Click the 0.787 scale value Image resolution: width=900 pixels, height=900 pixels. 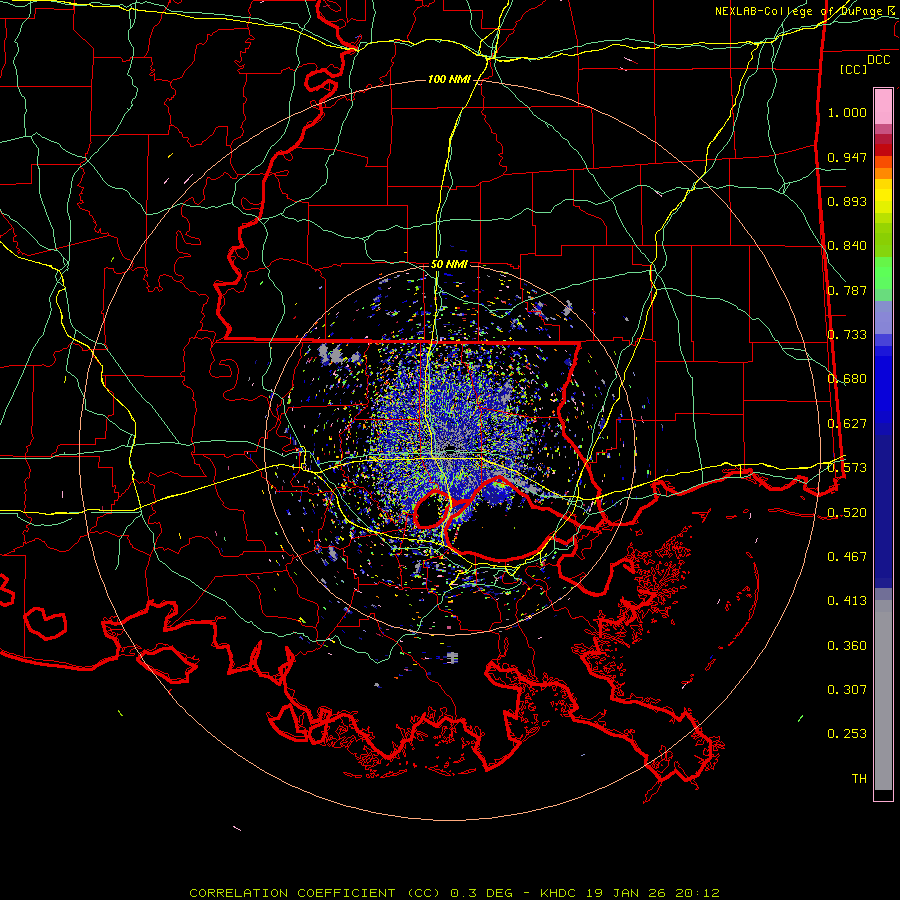pos(847,290)
